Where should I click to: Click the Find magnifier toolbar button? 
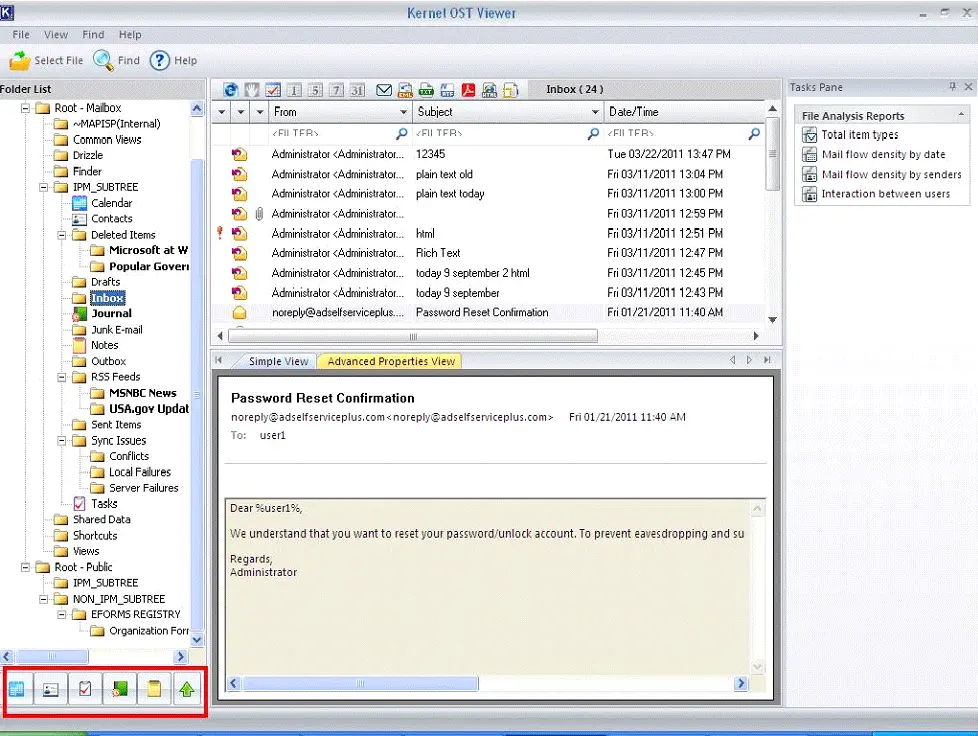(117, 61)
